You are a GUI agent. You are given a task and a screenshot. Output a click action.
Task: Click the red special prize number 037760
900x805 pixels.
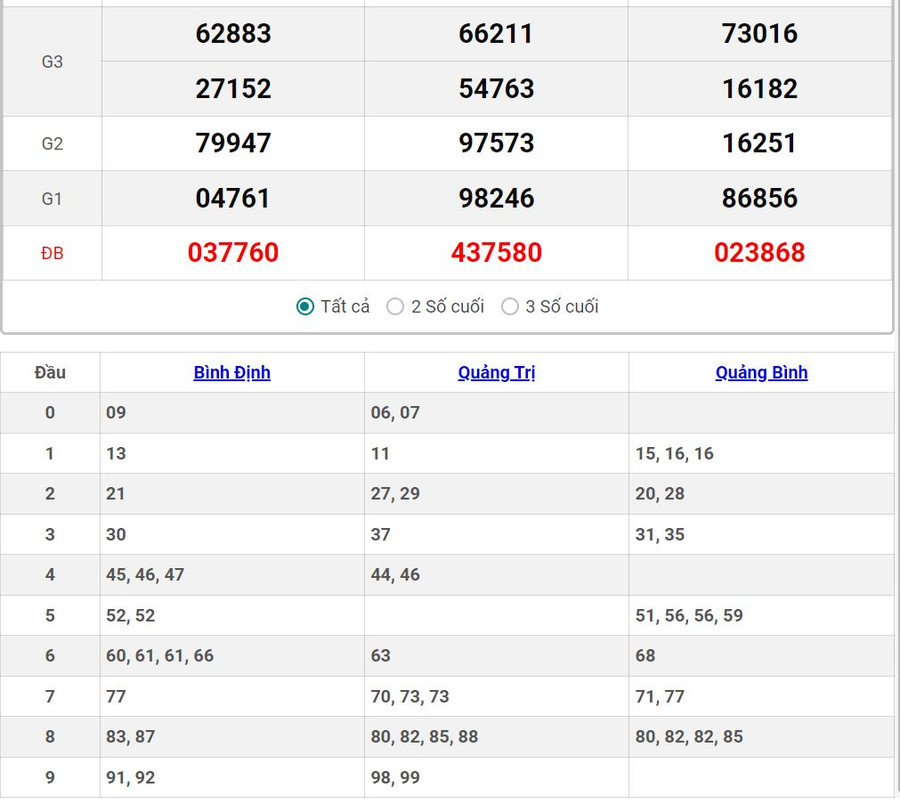233,253
